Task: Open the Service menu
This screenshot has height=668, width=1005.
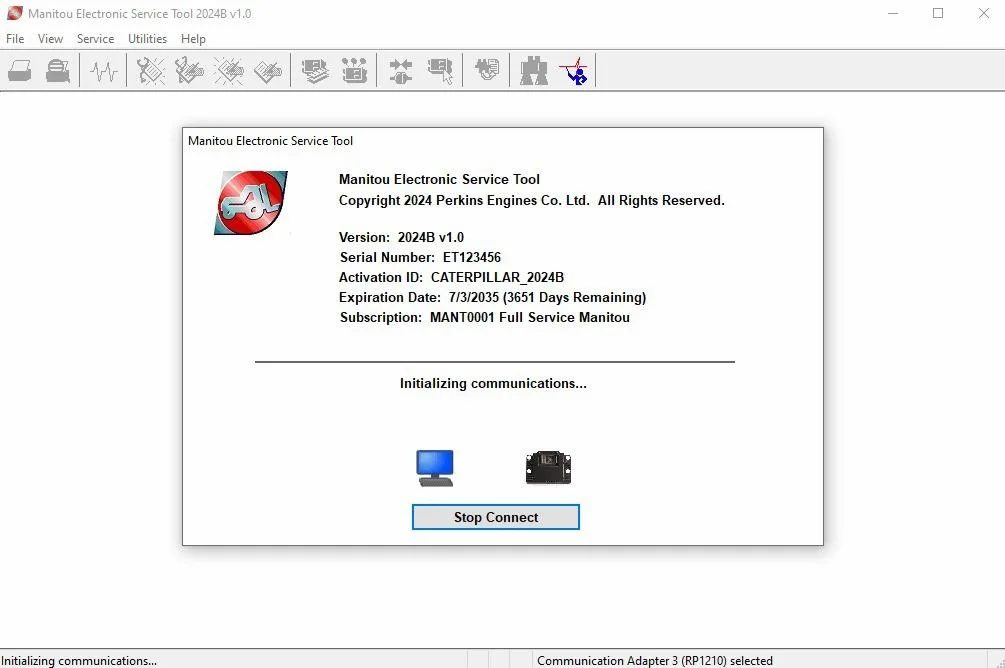Action: 95,39
